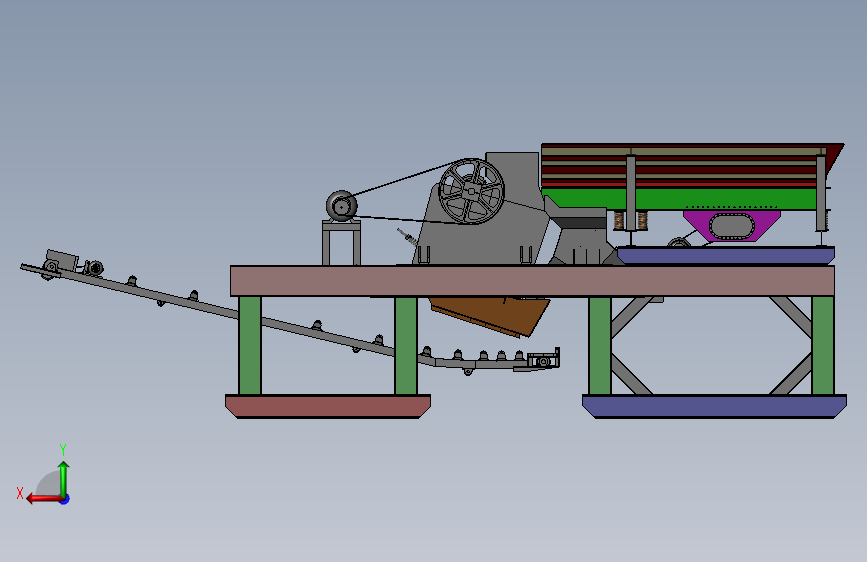Screen dimensions: 867x562
Task: Select the conveyor tail pulley assembly at the lower end
Action: (x=543, y=360)
